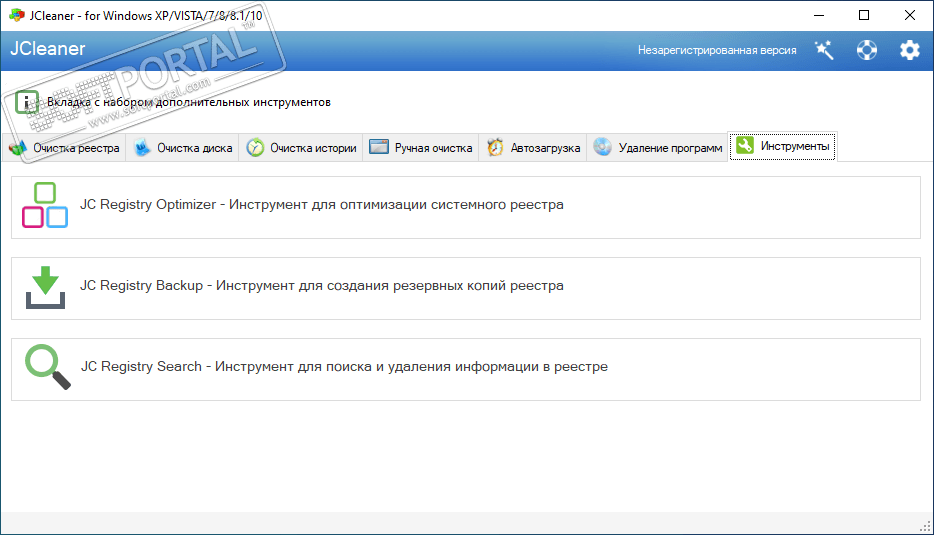Launch JC Registry Backup tool
Screen dimensions: 934x535
(x=466, y=288)
